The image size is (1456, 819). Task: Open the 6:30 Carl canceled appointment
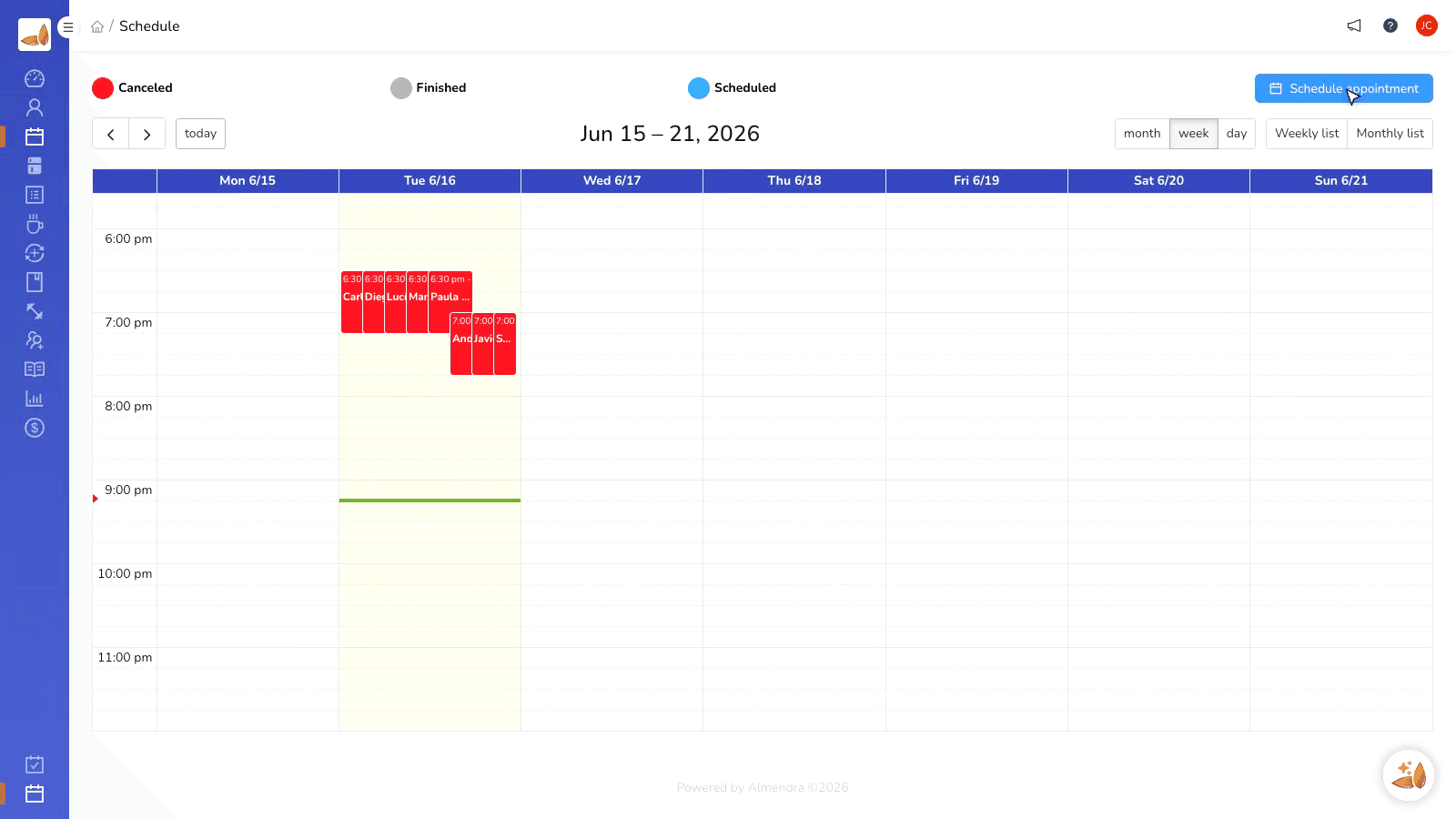tap(352, 302)
